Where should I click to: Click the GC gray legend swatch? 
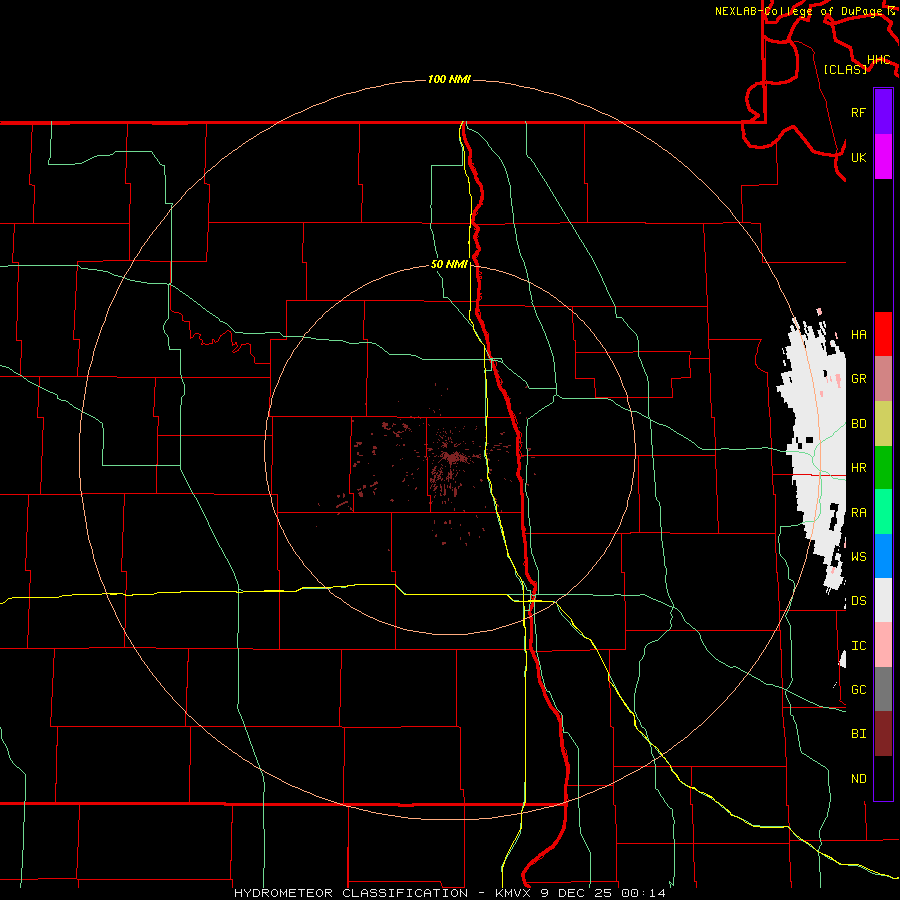883,689
